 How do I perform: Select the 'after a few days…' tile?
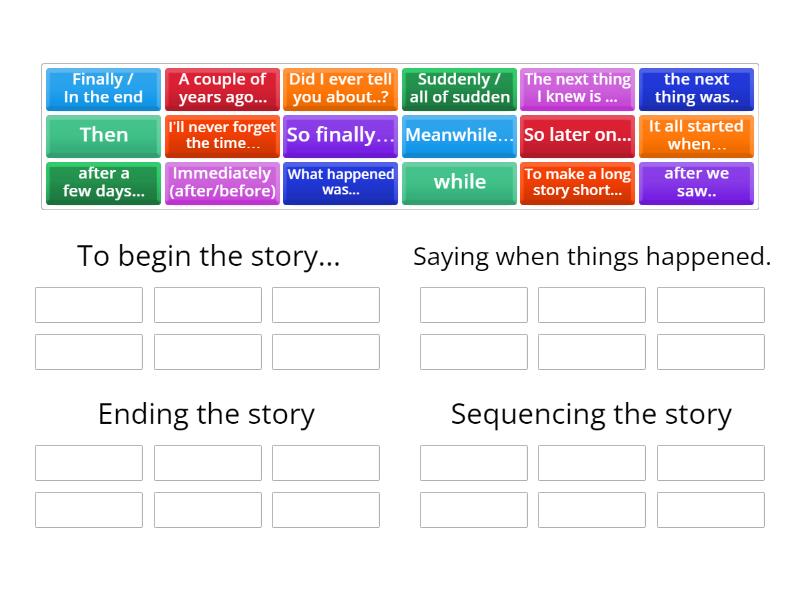click(x=103, y=183)
